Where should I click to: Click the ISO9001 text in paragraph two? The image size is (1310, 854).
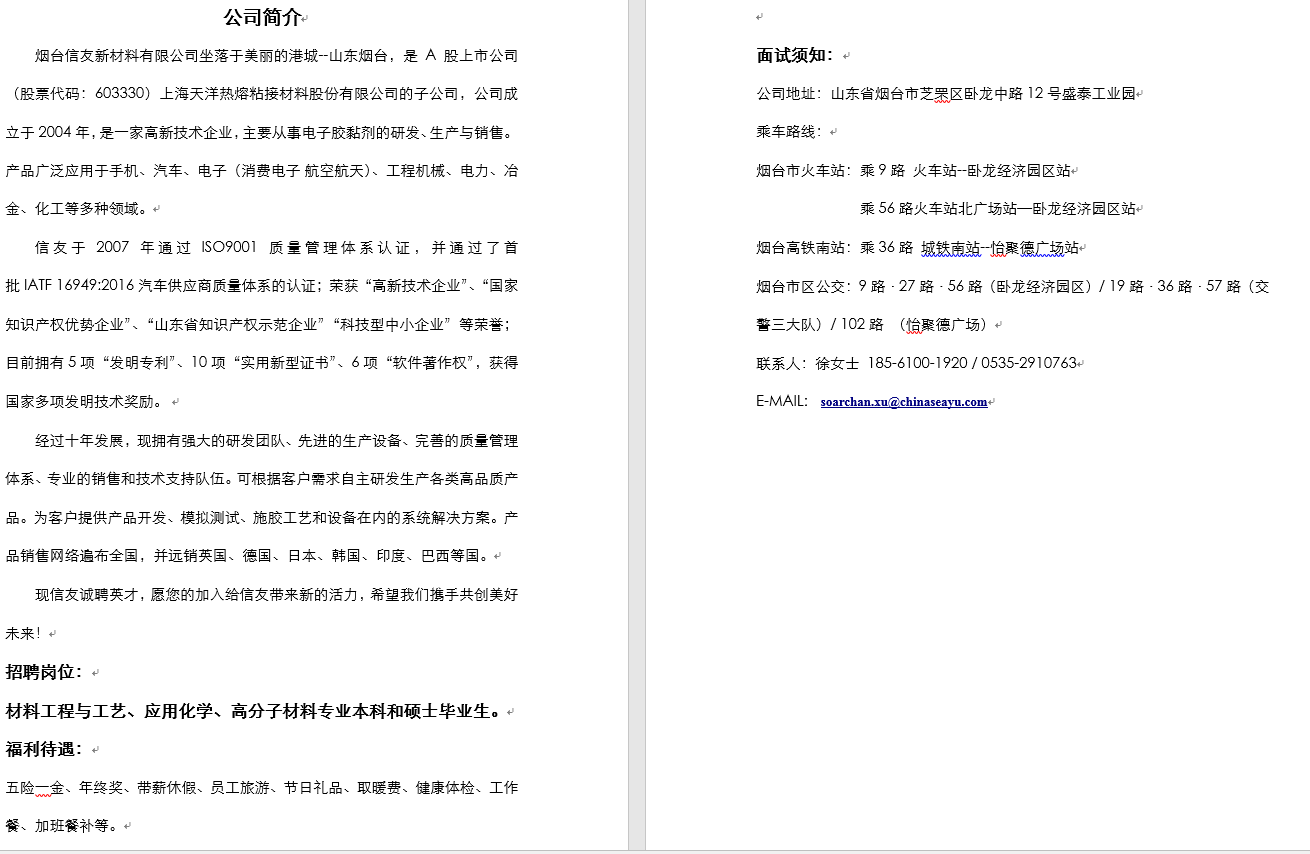229,248
